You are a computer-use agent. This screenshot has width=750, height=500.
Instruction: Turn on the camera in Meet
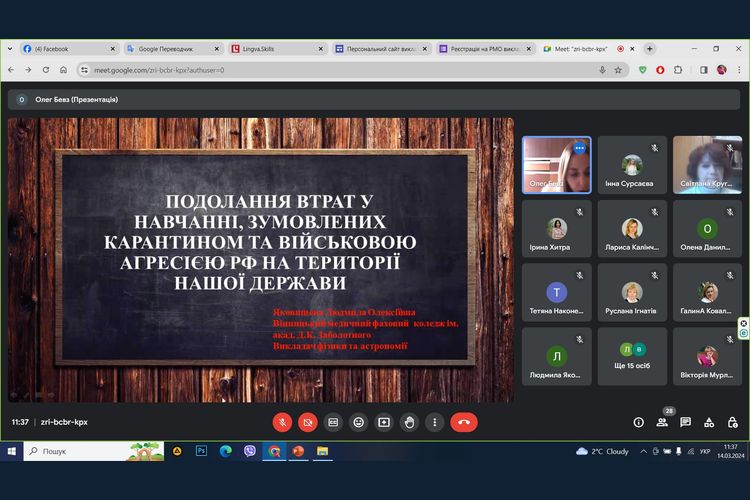tap(307, 422)
